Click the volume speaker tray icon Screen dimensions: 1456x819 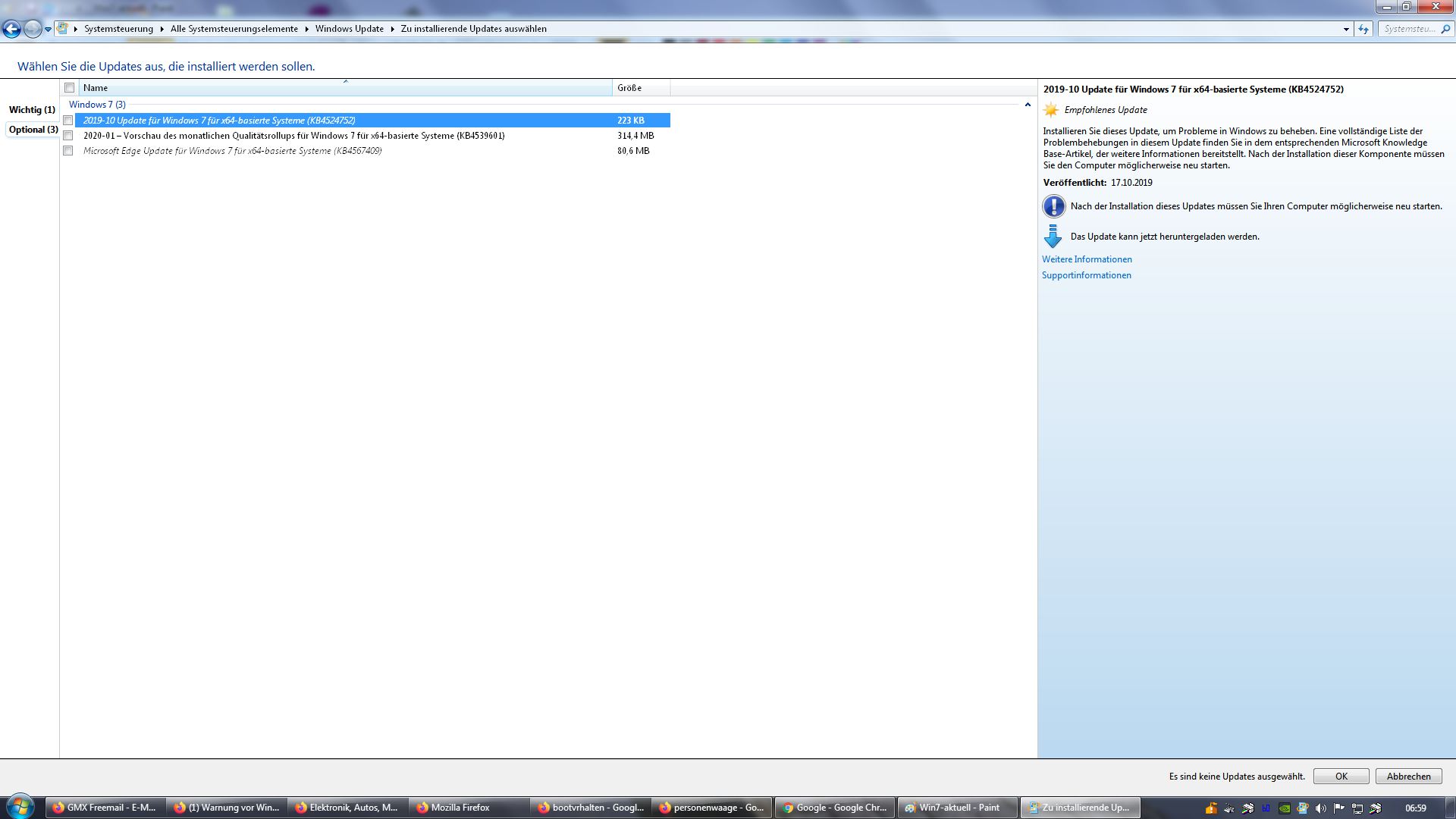[1320, 808]
